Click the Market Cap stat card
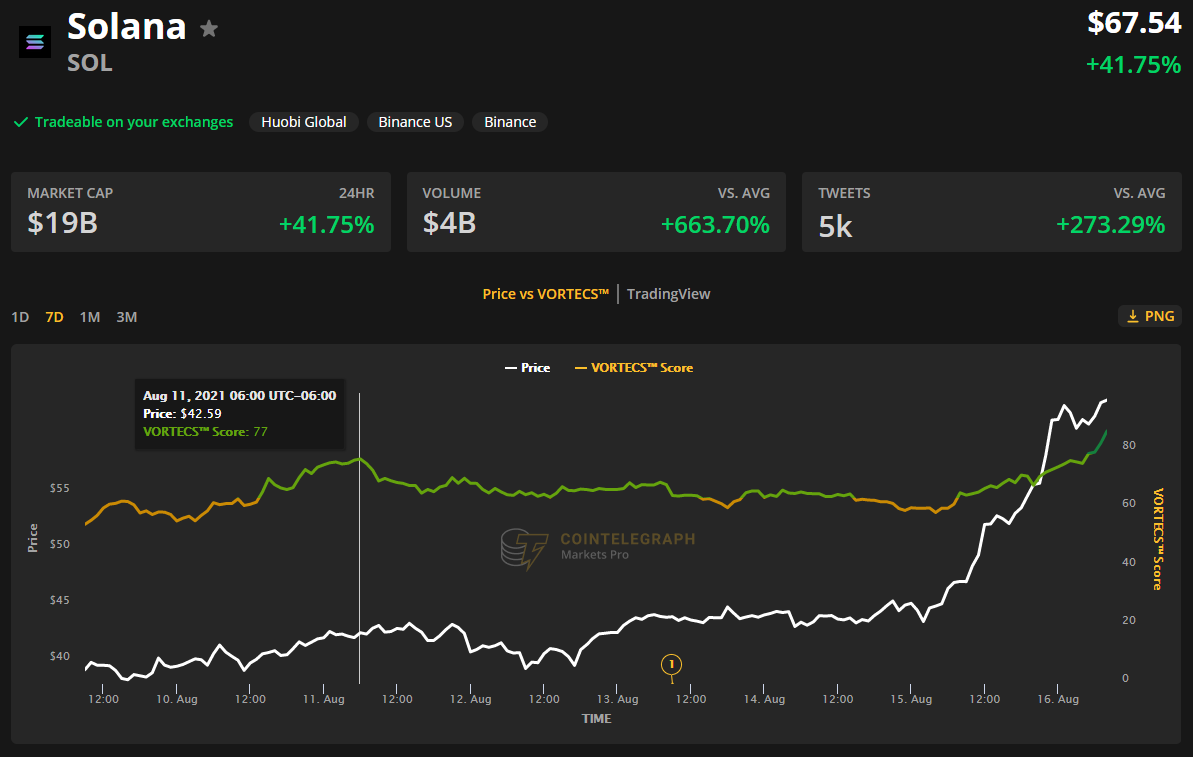 [x=200, y=212]
